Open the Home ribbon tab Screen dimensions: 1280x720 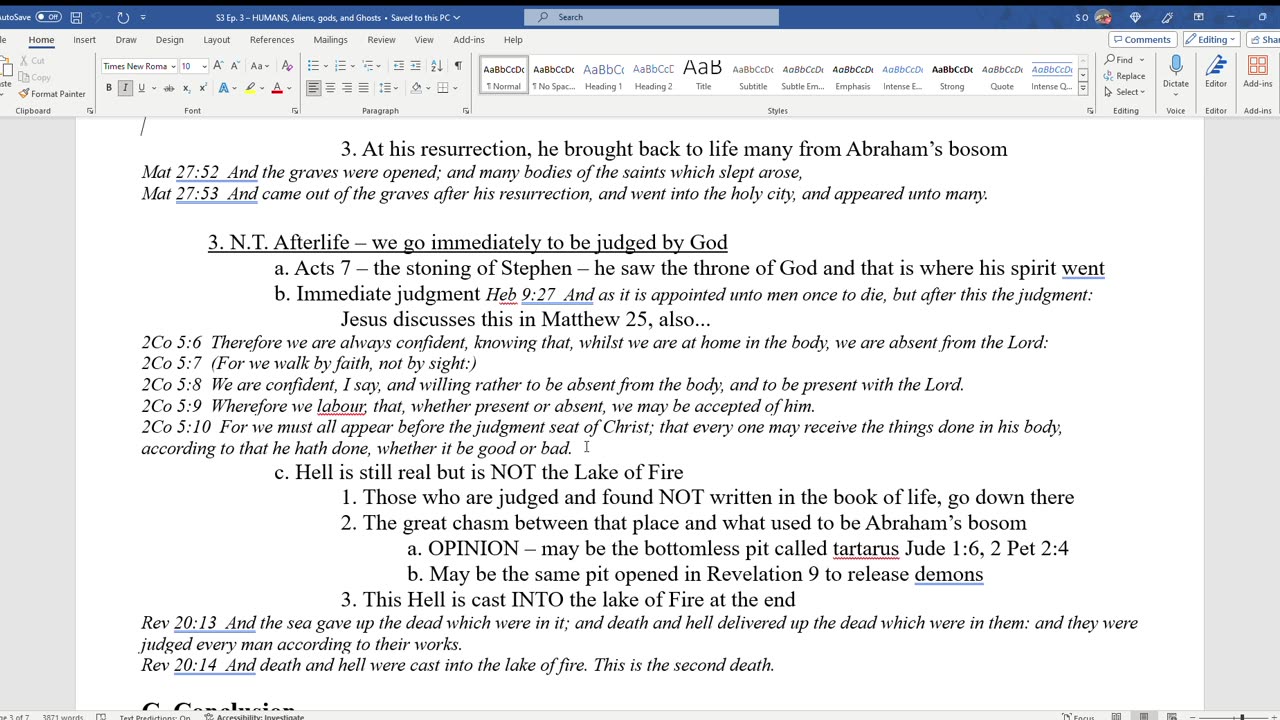41,40
